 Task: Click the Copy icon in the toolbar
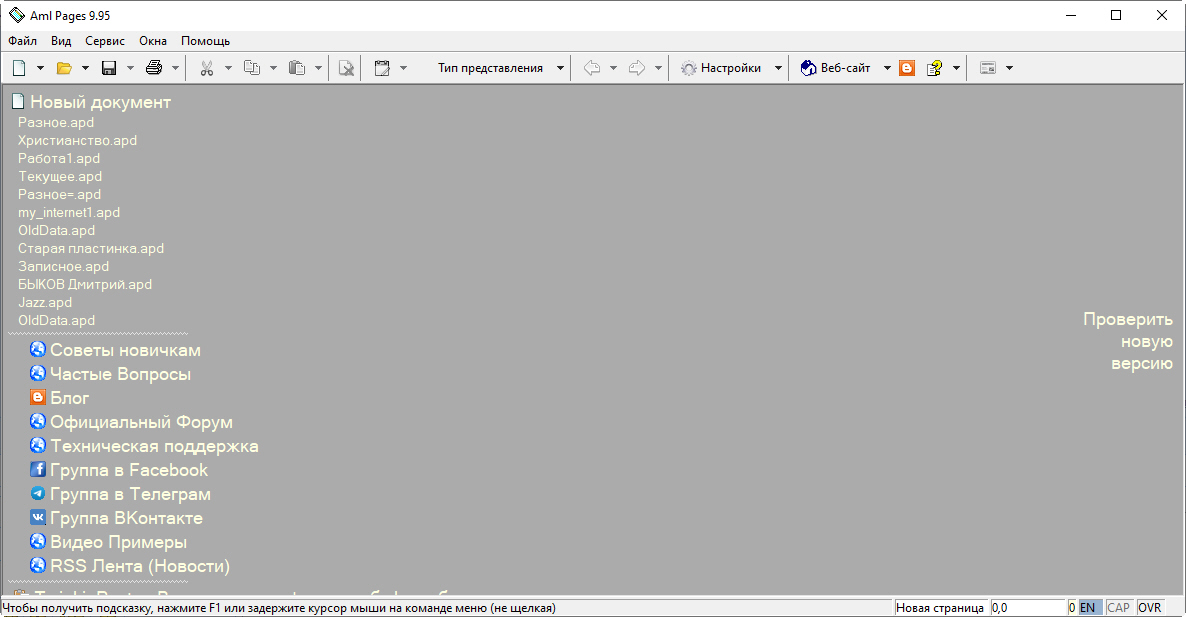point(252,68)
